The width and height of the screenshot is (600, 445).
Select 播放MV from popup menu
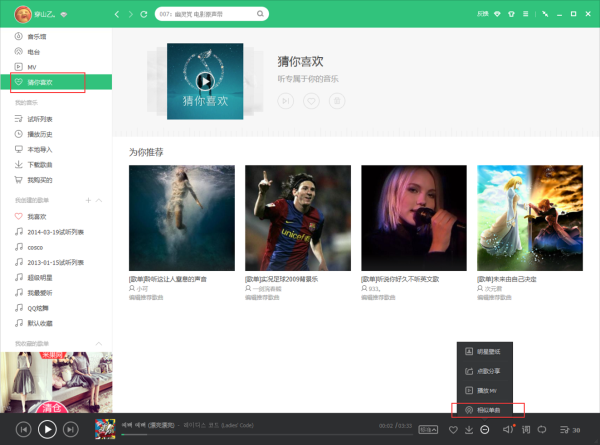pyautogui.click(x=484, y=389)
